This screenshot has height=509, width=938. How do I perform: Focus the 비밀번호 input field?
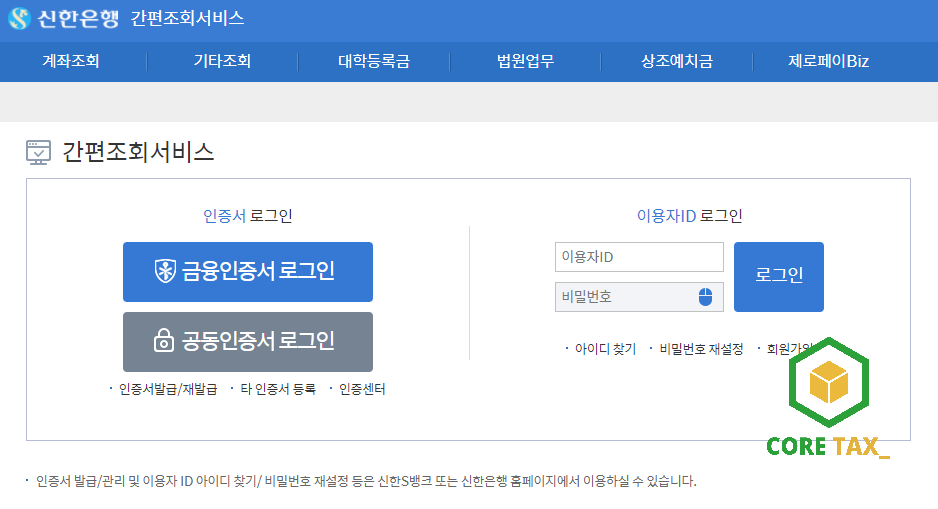pyautogui.click(x=639, y=297)
